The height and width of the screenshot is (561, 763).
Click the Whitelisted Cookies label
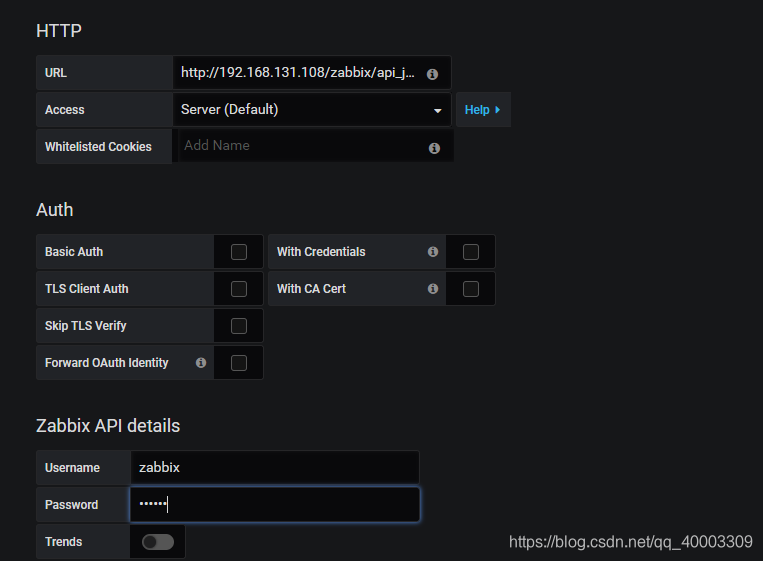[98, 147]
